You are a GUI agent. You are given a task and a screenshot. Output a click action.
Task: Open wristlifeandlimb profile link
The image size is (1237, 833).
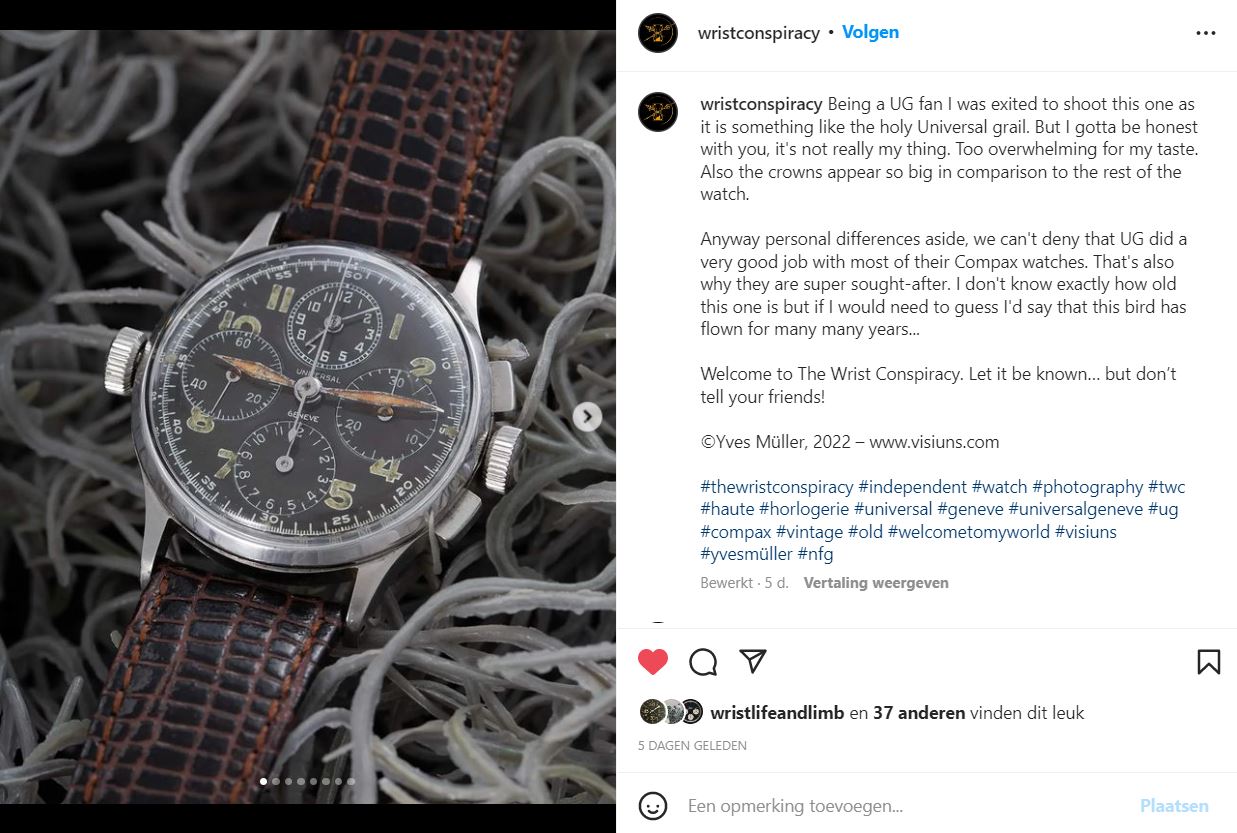[x=777, y=713]
